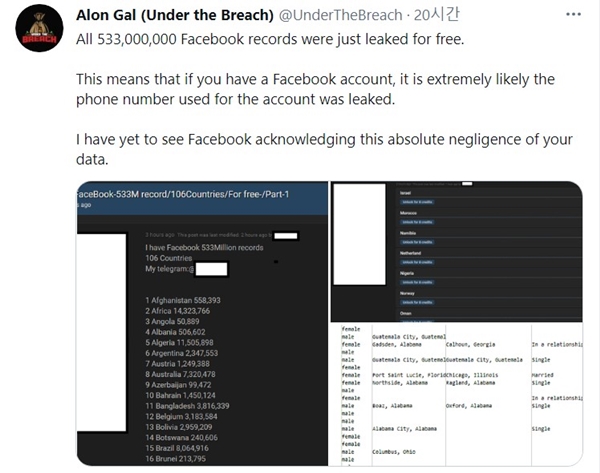Click the Brazil 8,064,916 list entry
Viewport: 600px width, 473px height.
(177, 448)
